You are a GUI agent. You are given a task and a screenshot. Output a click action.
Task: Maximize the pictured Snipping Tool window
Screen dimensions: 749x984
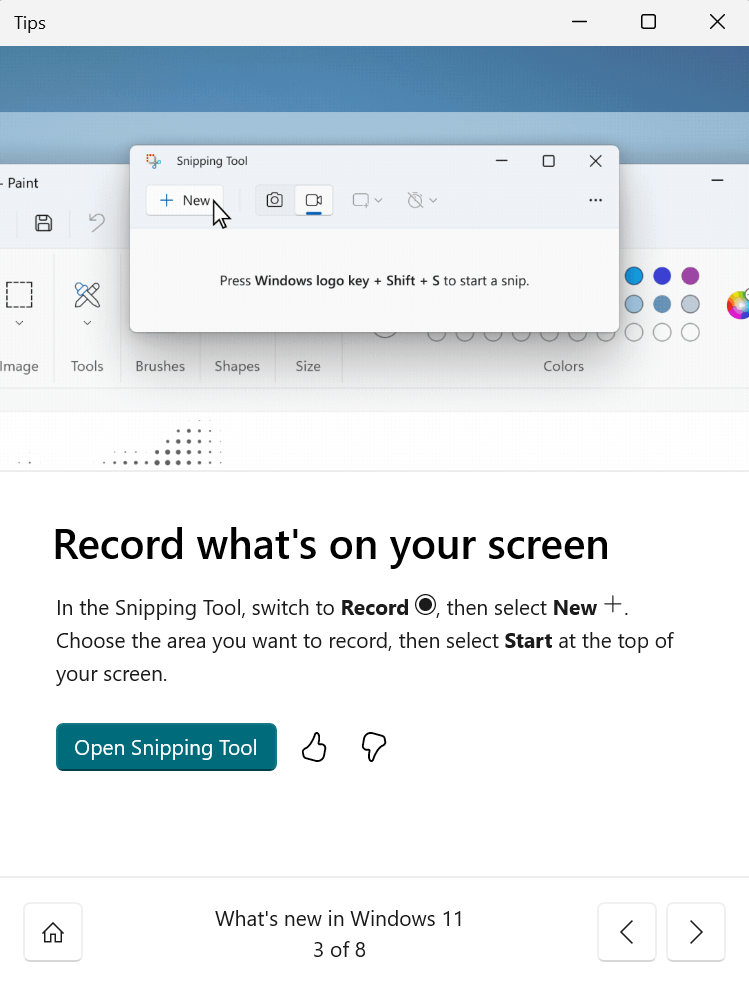pyautogui.click(x=548, y=161)
